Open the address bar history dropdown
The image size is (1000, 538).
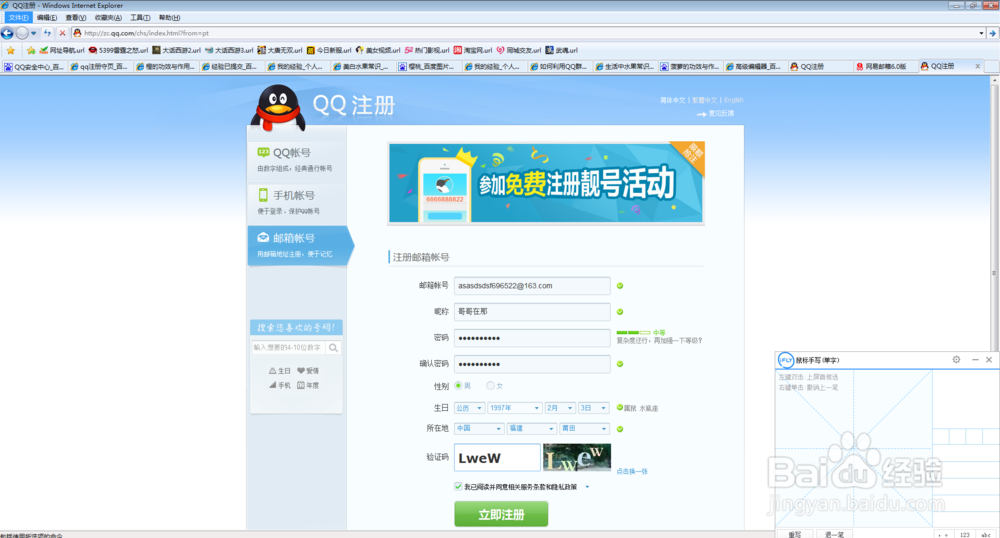[x=981, y=33]
